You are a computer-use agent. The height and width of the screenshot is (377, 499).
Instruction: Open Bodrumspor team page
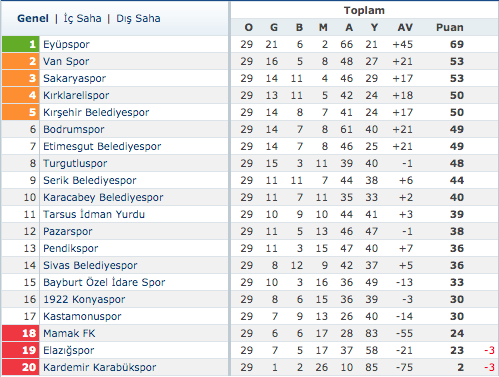(74, 129)
